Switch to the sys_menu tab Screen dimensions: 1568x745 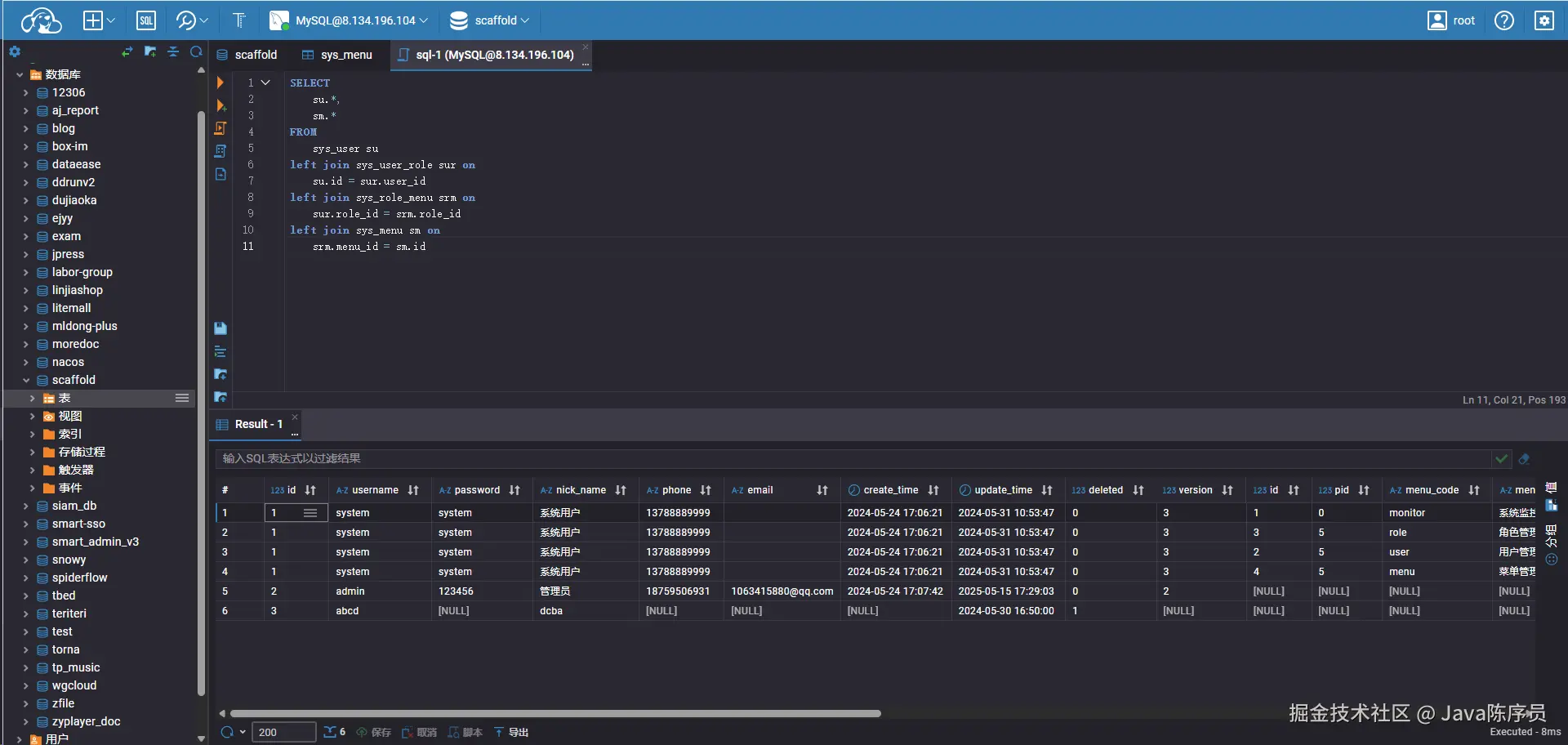tap(337, 55)
